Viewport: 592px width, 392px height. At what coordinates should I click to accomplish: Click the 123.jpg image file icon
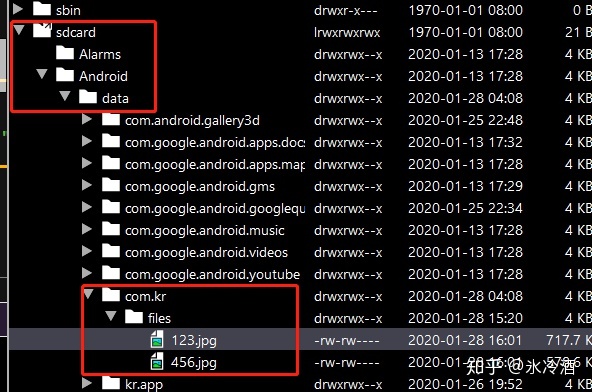[157, 339]
